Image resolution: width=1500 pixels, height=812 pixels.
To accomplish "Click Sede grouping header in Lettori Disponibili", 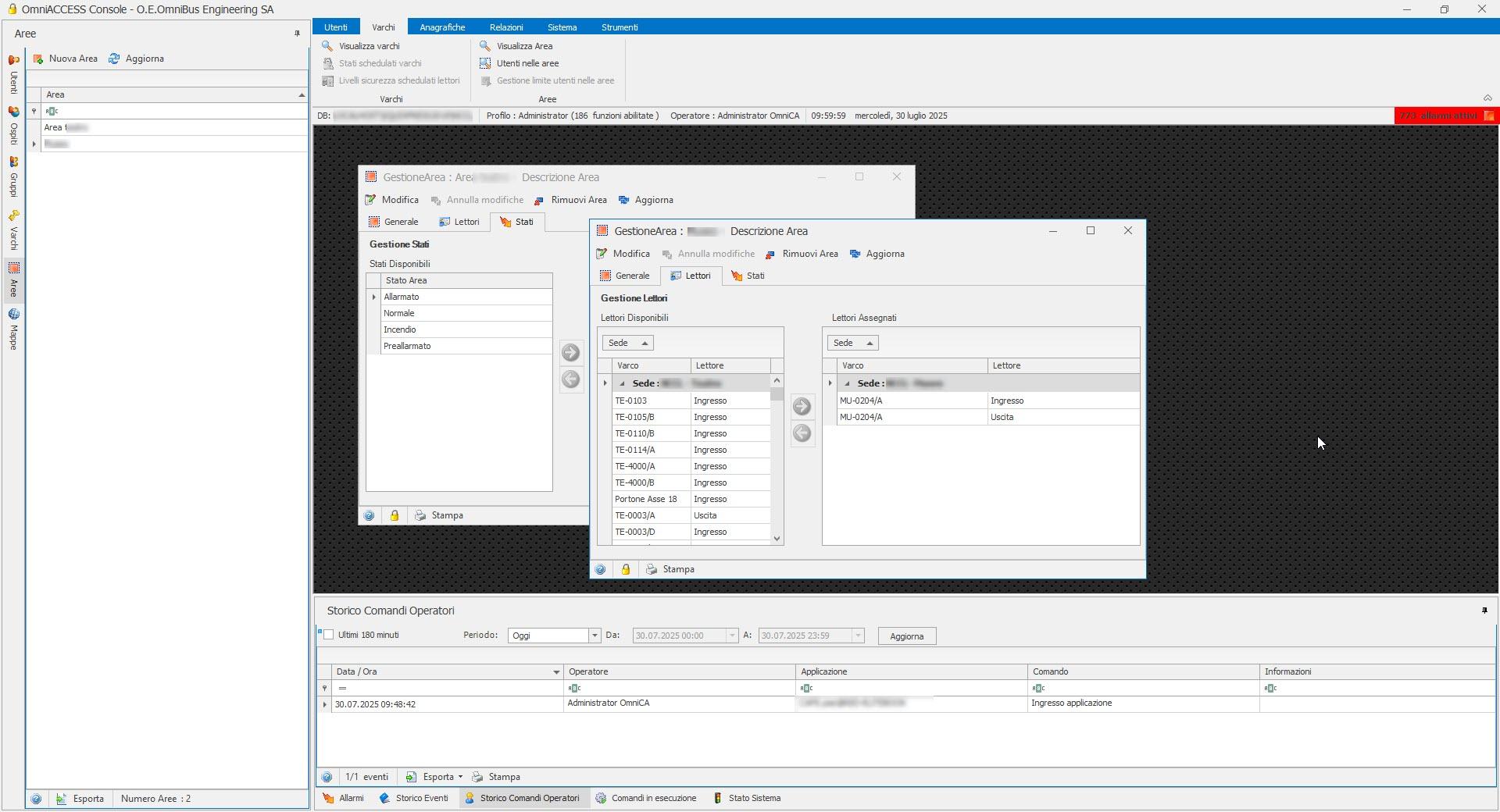I will tap(627, 343).
